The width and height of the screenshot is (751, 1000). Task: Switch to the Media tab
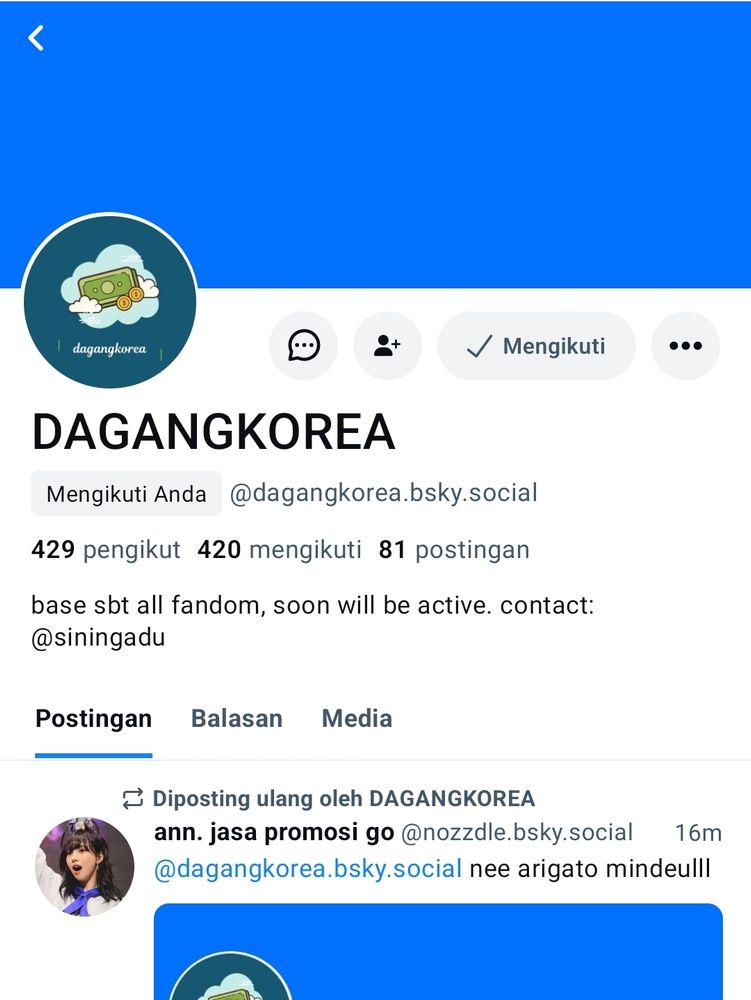tap(356, 719)
